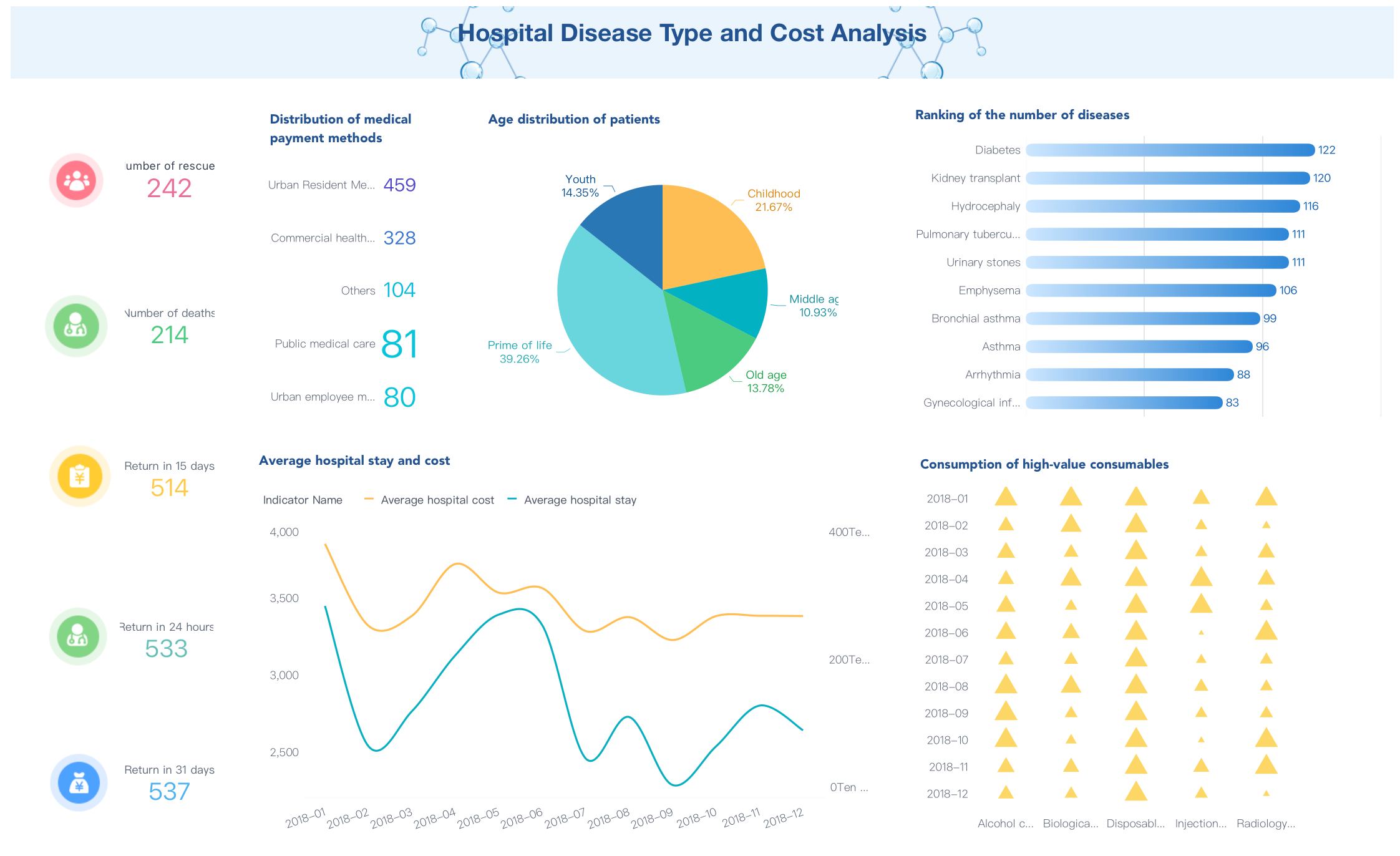Click the Distribution of medical payment methods heading
The image size is (1400, 856).
341,129
